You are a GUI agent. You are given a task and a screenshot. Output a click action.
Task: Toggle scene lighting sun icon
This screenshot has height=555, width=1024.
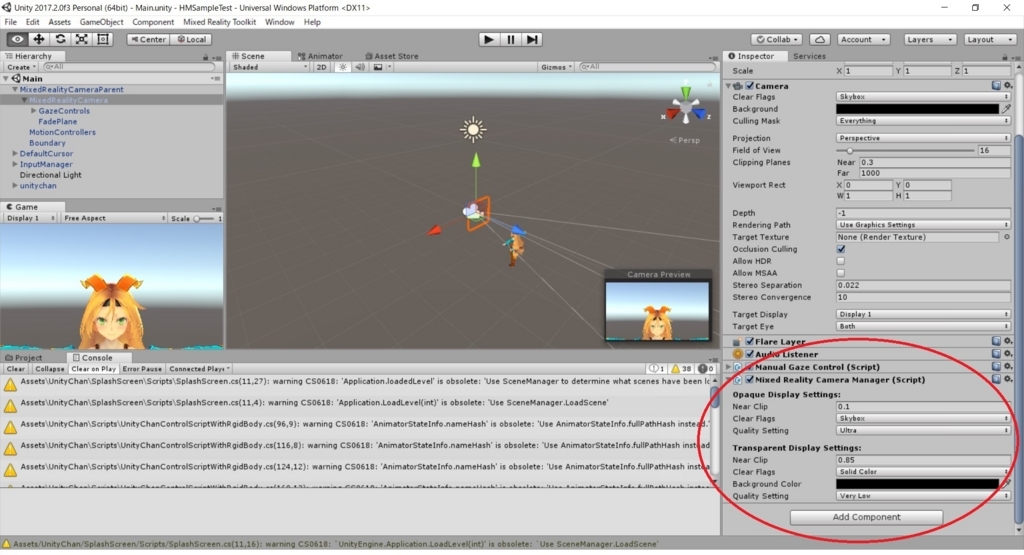342,67
